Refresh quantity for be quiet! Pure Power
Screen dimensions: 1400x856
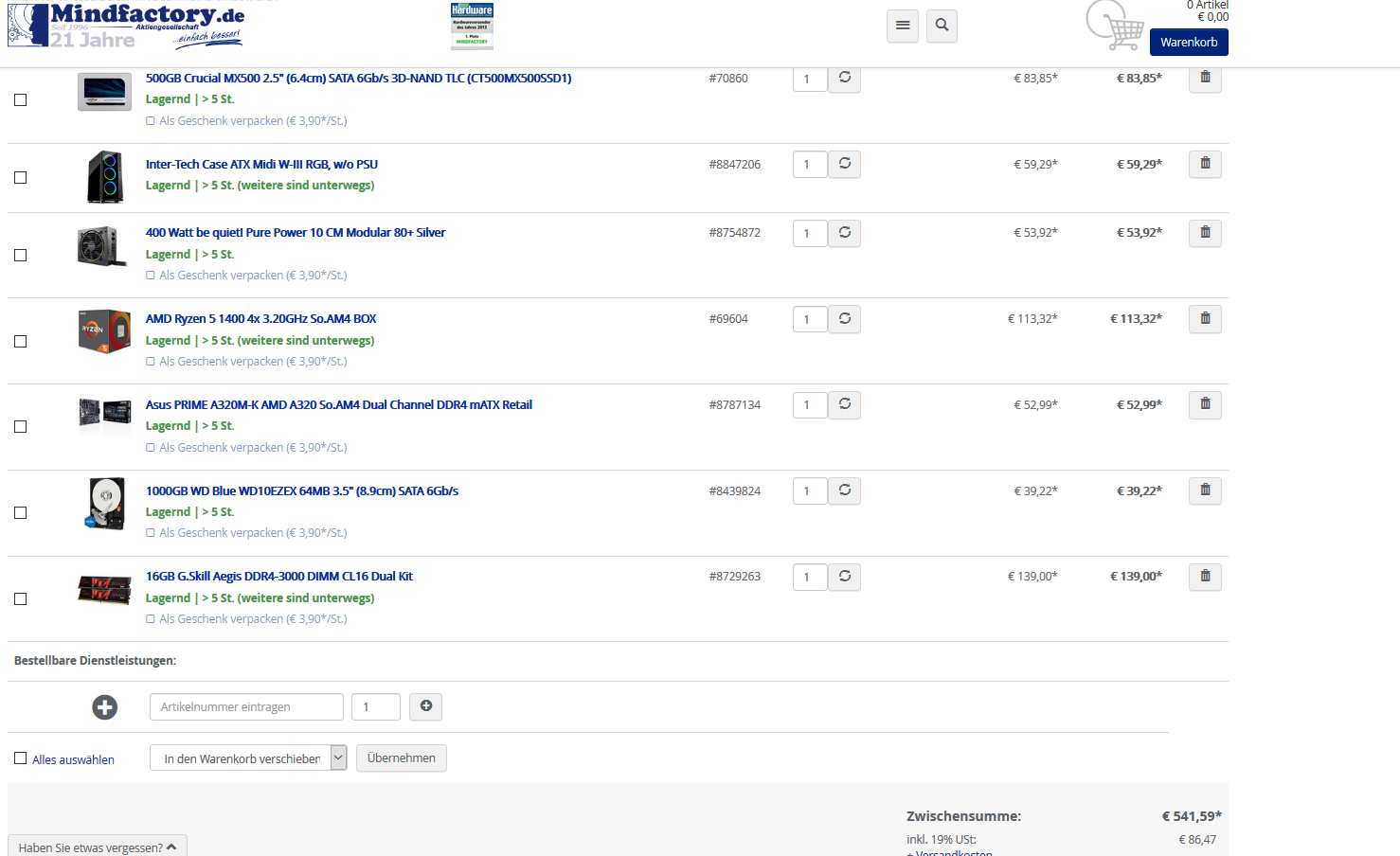(x=845, y=233)
